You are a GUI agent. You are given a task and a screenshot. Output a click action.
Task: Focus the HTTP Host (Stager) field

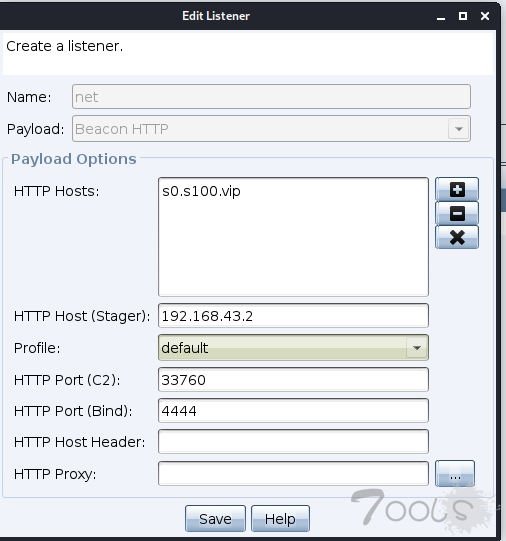click(x=293, y=316)
